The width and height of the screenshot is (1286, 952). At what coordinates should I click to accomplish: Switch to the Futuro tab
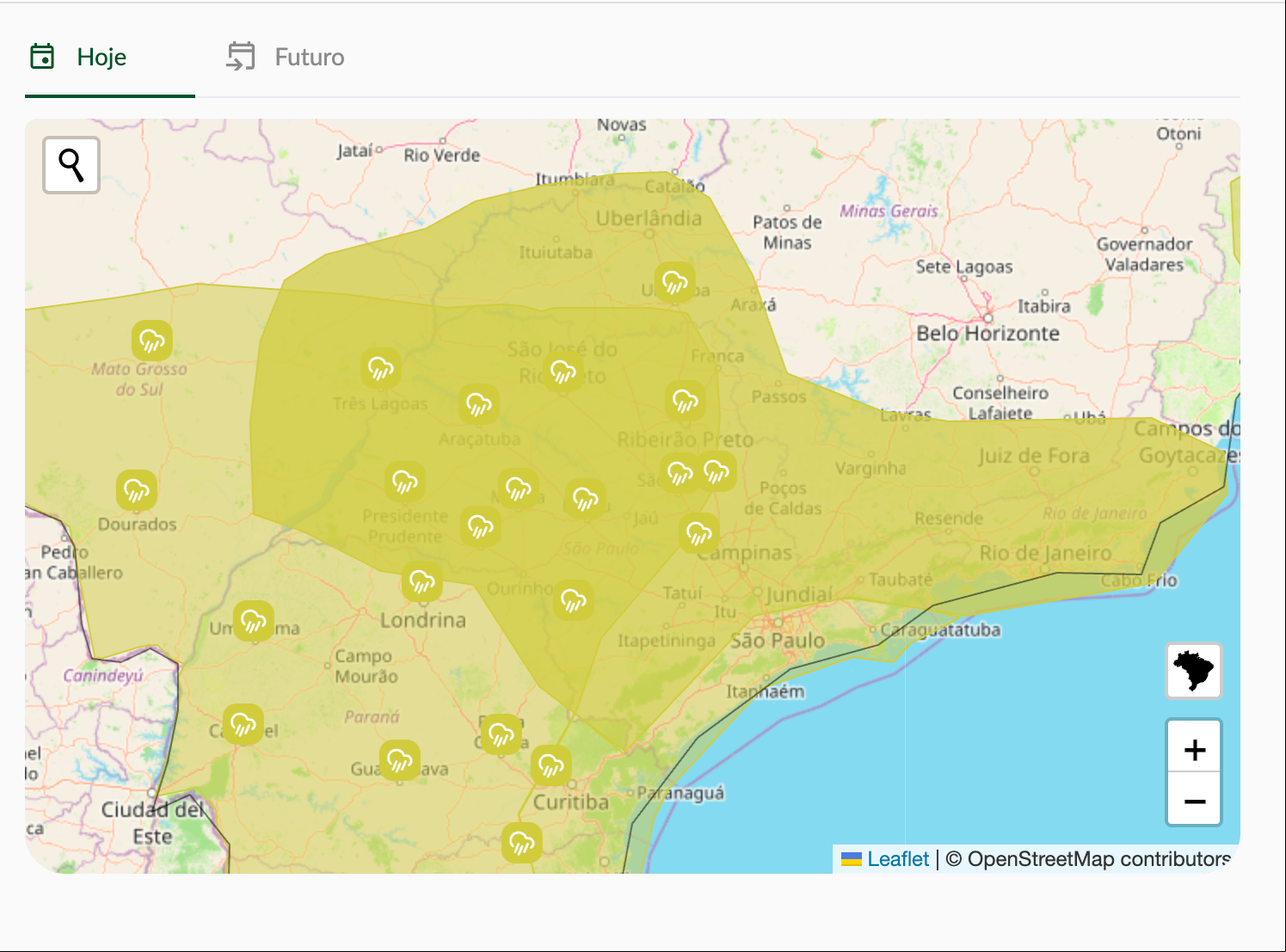pos(286,57)
